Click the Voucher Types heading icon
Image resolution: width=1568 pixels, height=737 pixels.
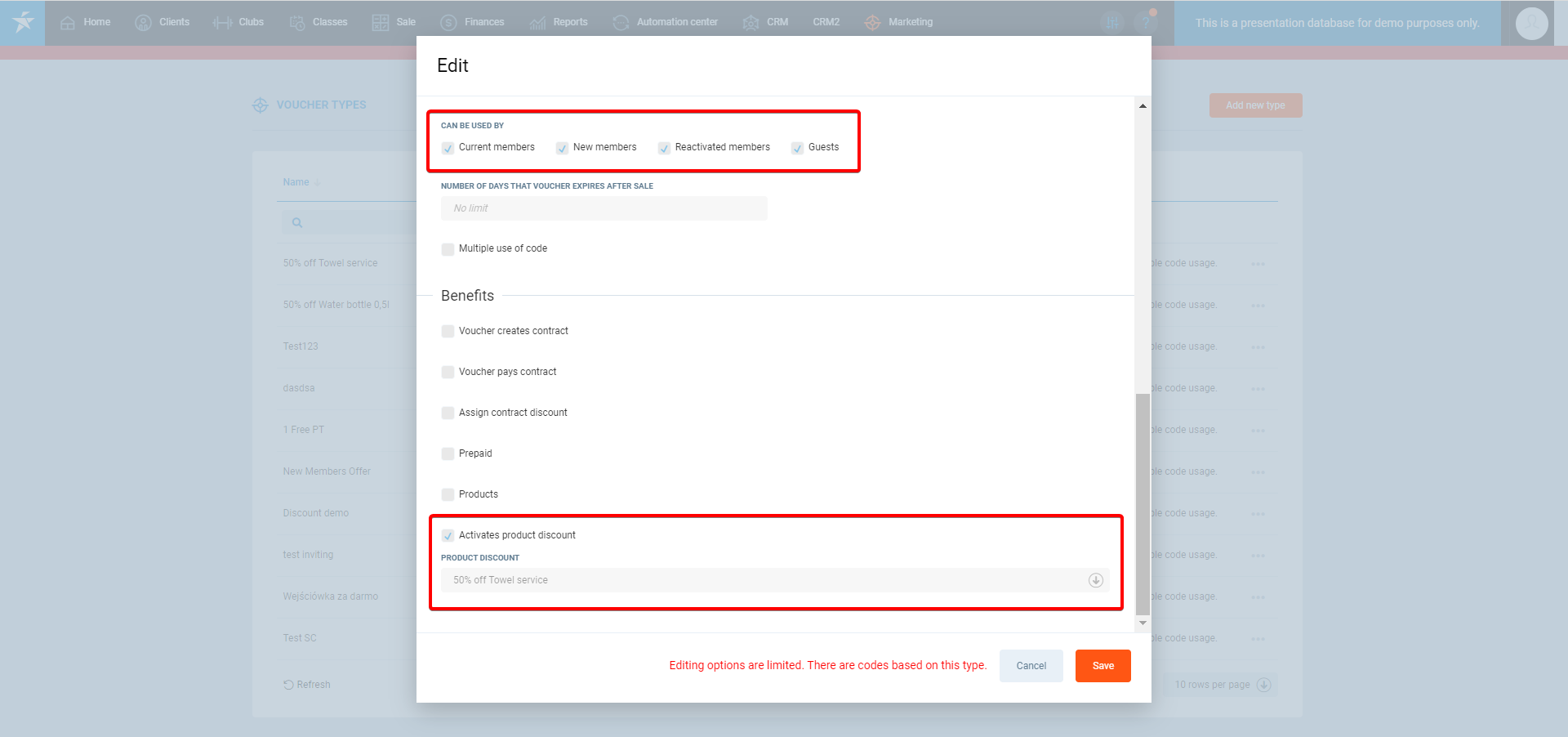coord(261,105)
